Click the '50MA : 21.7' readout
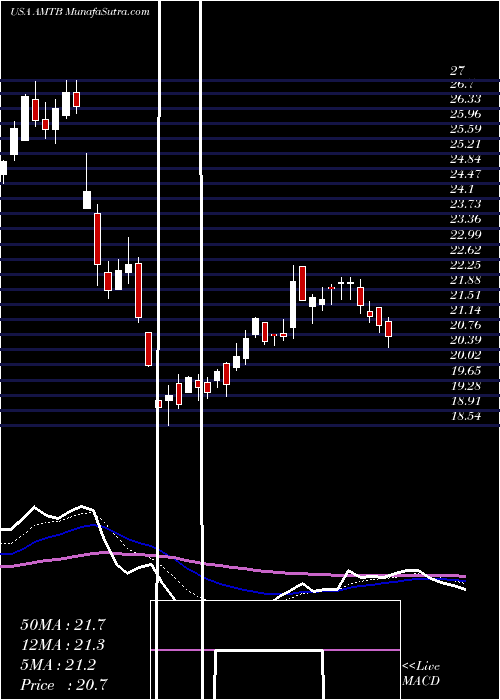Viewport: 500px width, 700px height. [65, 625]
